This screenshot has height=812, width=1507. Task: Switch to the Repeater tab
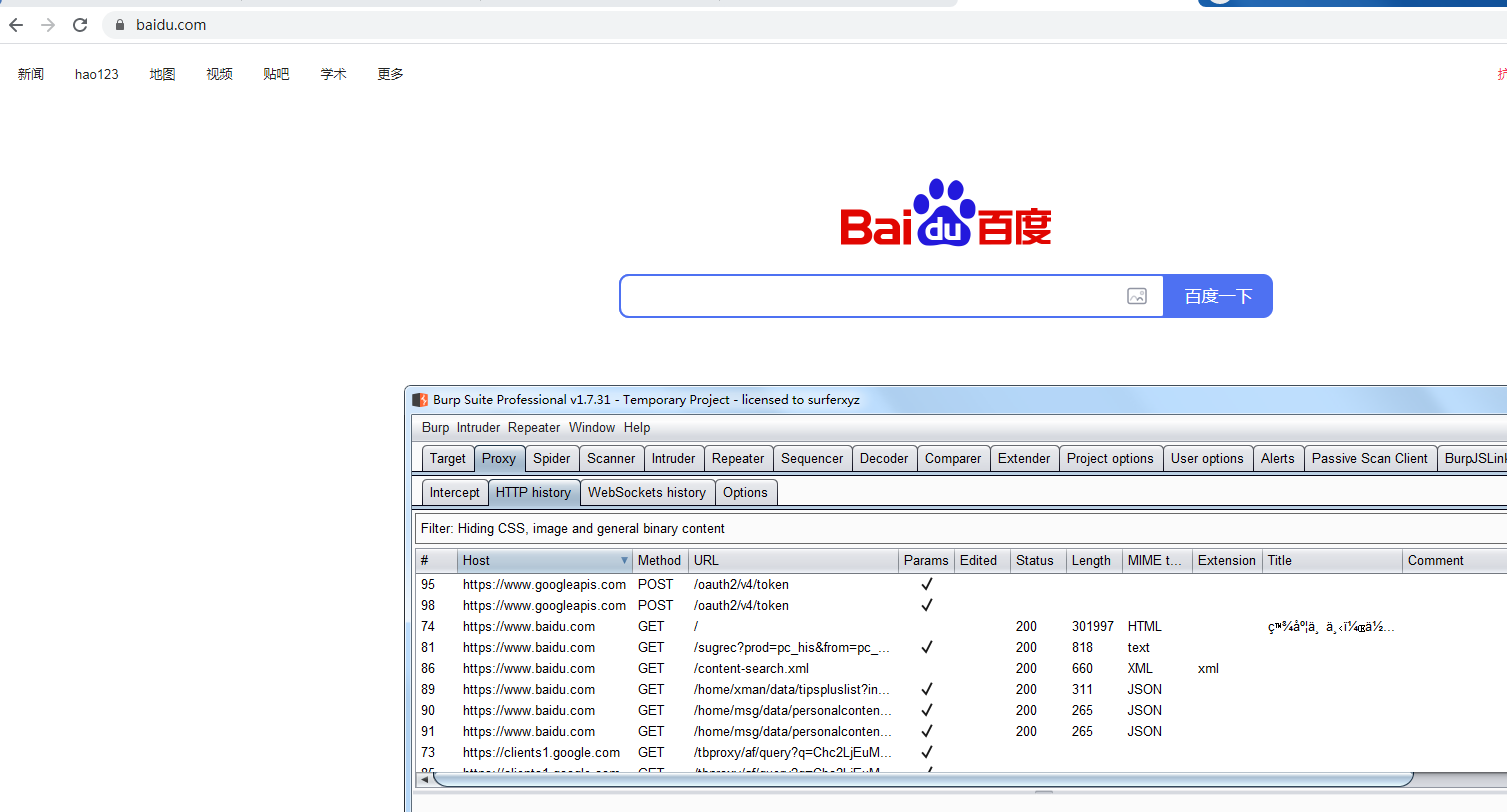[x=738, y=458]
